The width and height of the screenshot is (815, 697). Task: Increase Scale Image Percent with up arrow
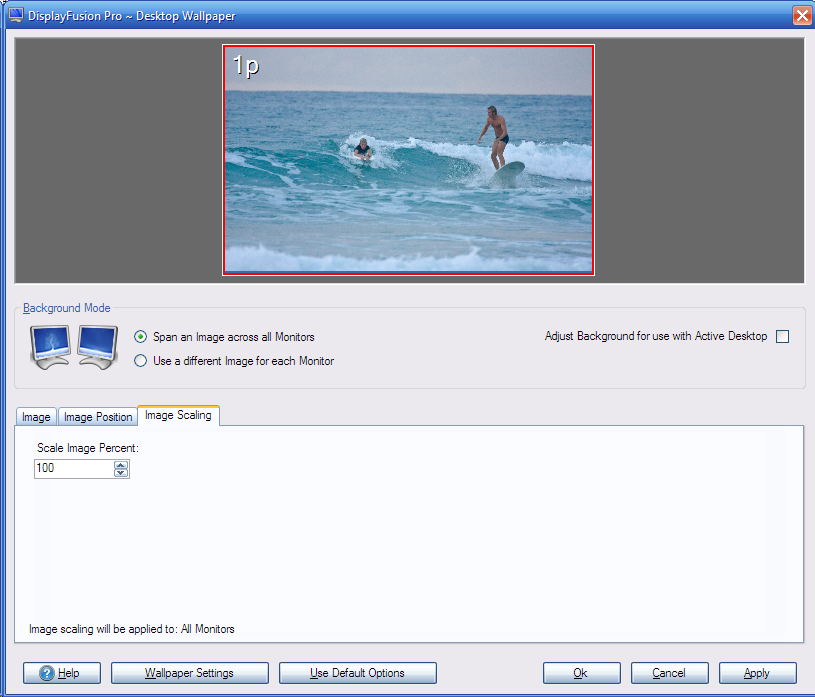coord(121,464)
